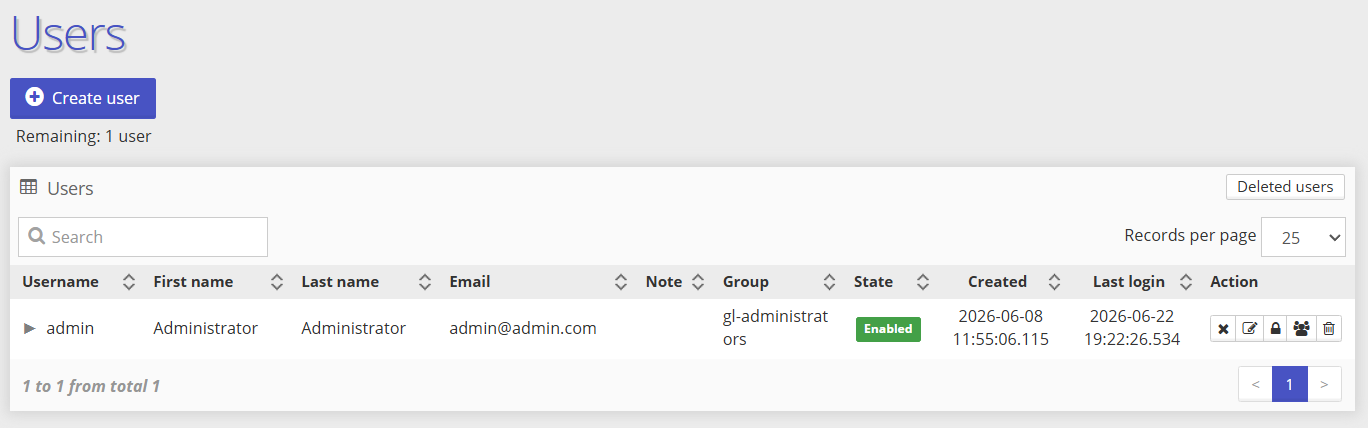Click the magnifier icon in search box
This screenshot has width=1368, height=428.
click(x=37, y=237)
